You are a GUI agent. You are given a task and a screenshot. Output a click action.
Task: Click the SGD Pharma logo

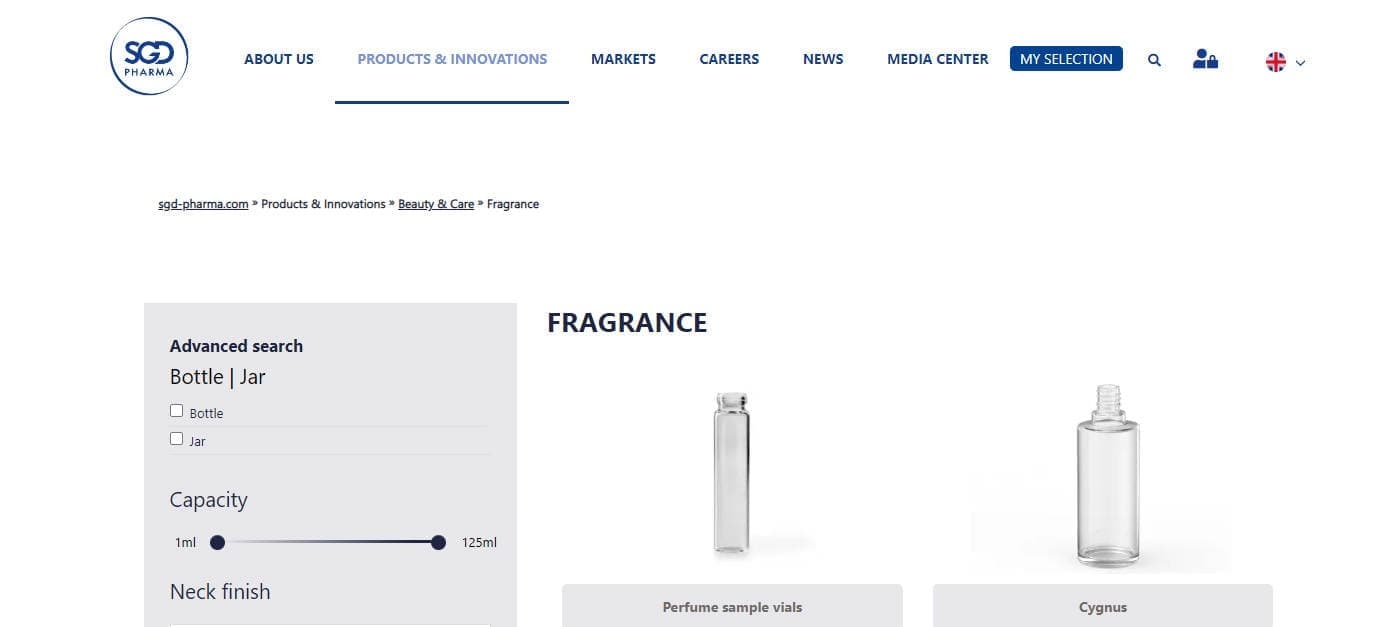[149, 56]
